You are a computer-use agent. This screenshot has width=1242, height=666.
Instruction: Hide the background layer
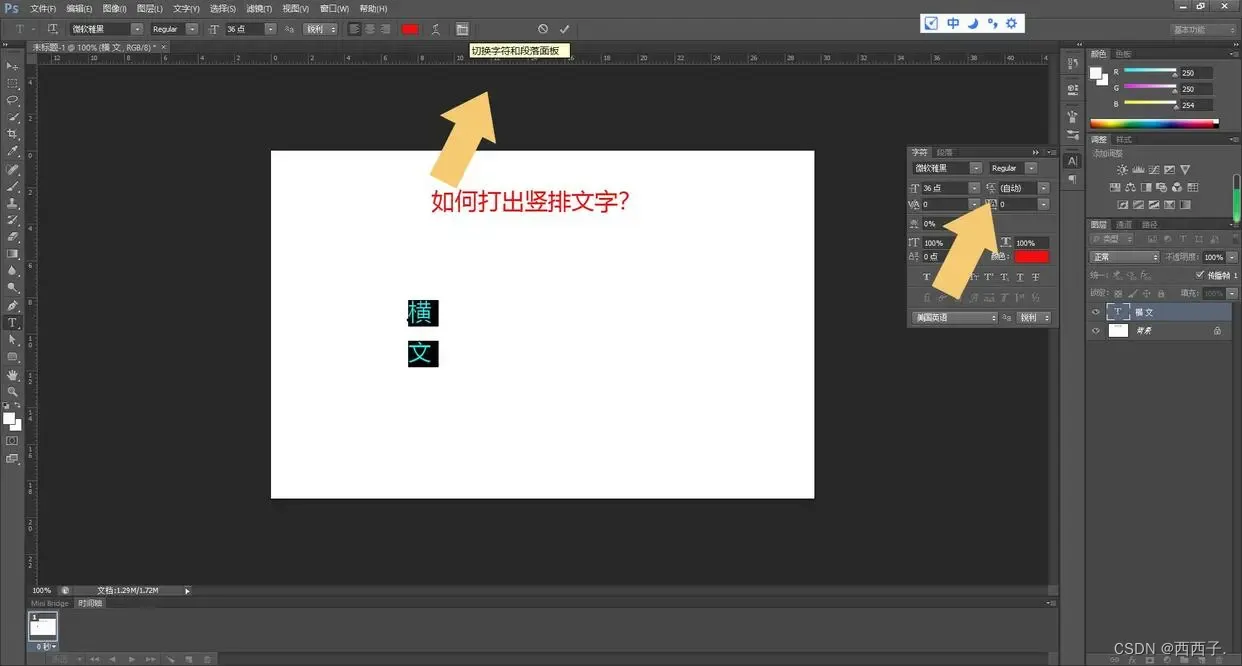point(1096,330)
